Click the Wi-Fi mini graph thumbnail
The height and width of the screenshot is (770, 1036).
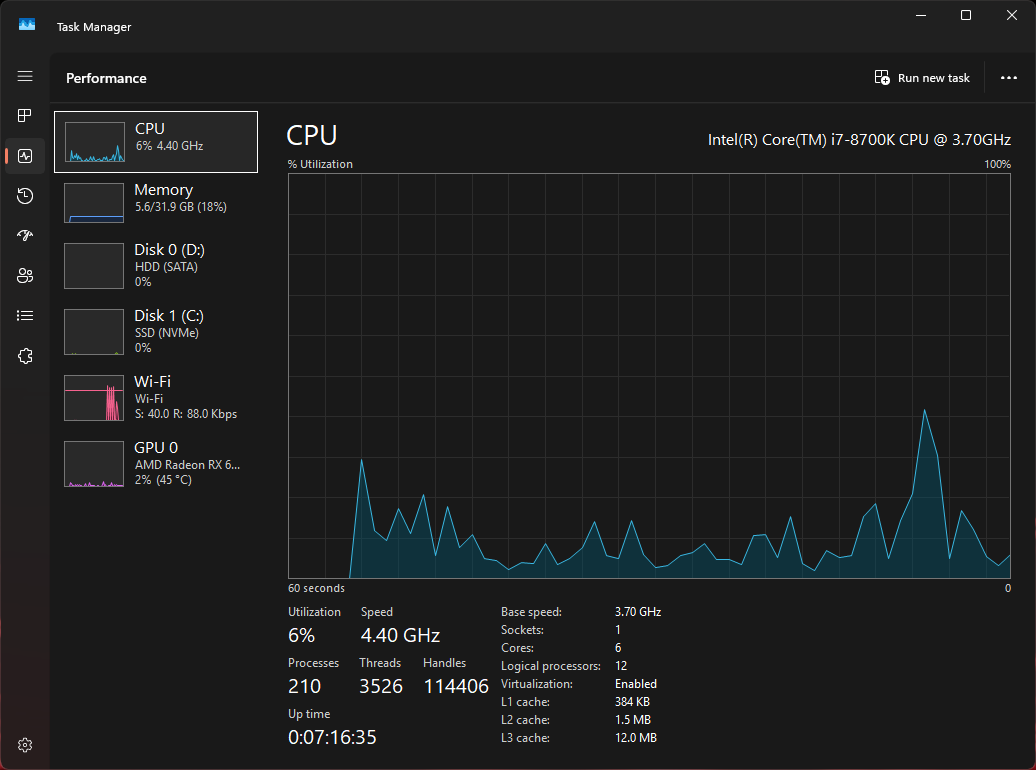94,398
